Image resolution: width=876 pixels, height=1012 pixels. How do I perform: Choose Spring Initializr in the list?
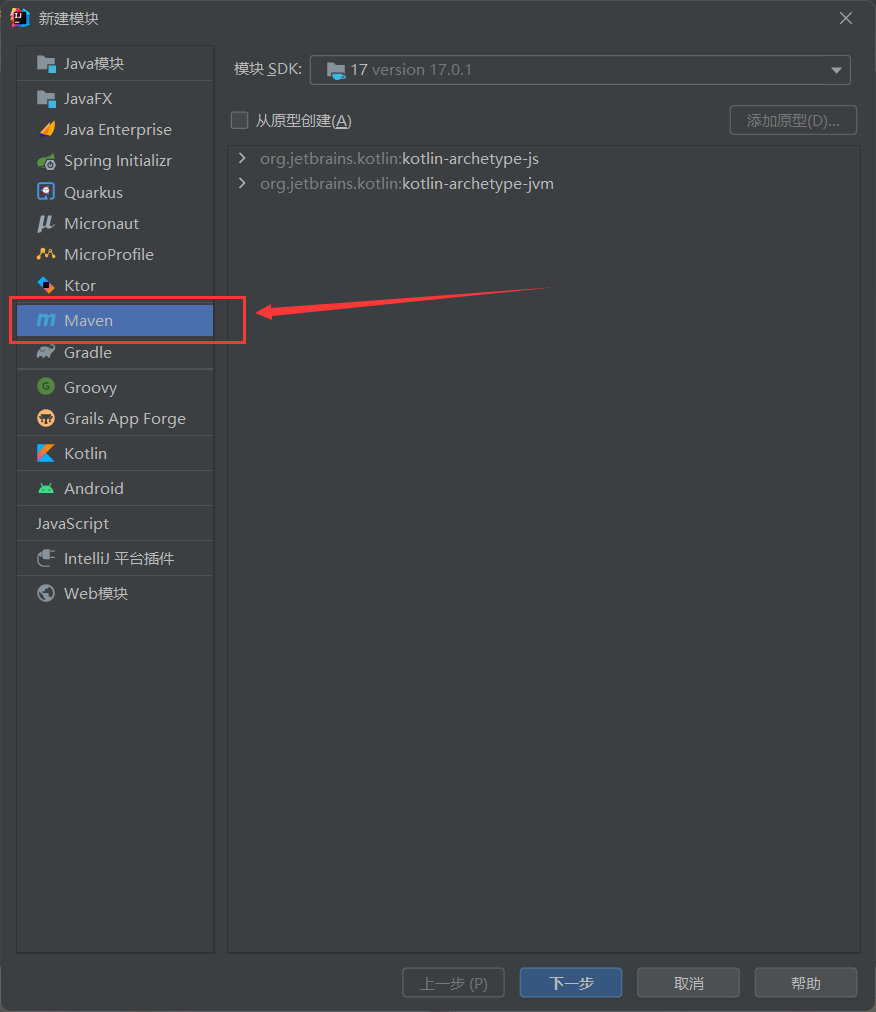(115, 161)
